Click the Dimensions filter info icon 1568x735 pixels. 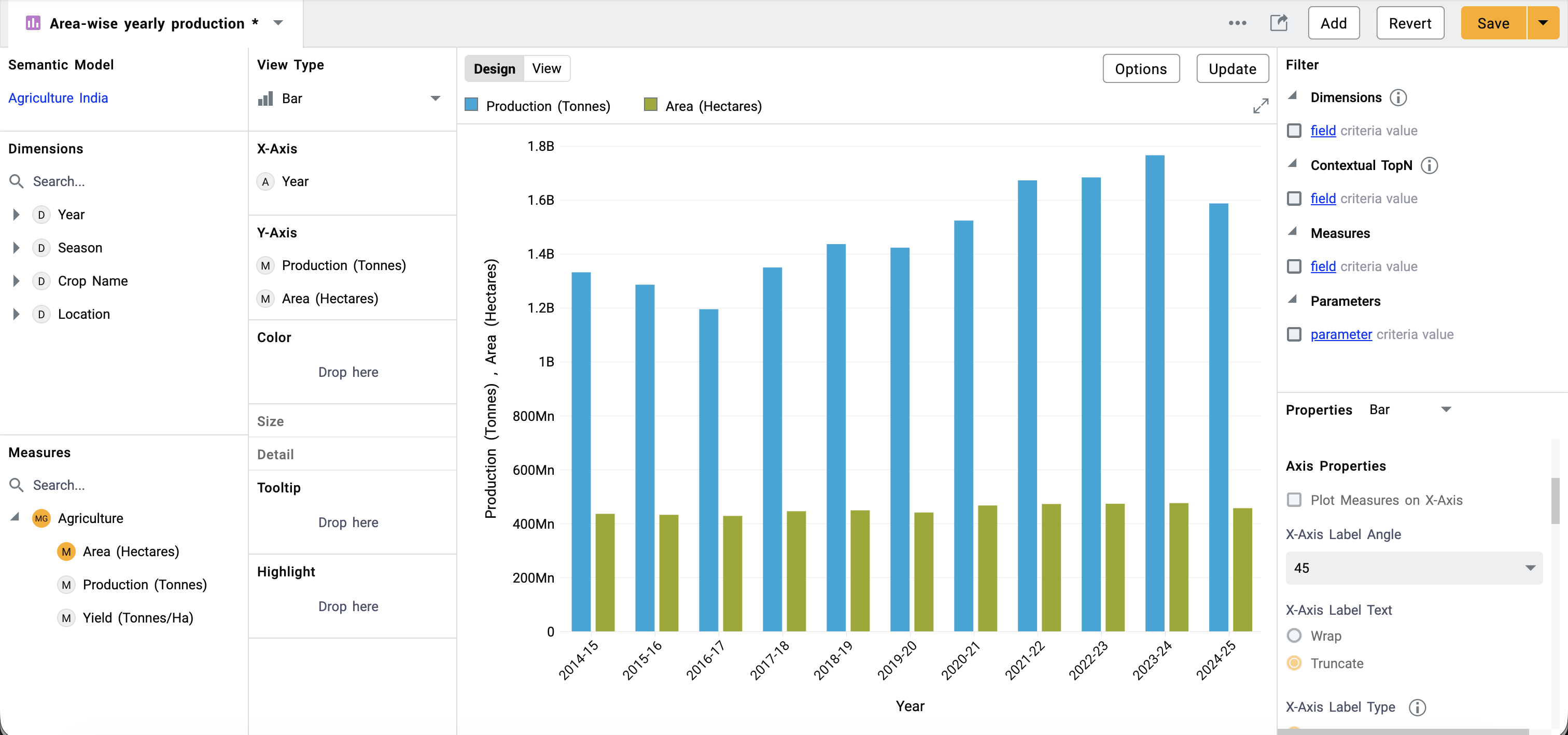point(1398,97)
